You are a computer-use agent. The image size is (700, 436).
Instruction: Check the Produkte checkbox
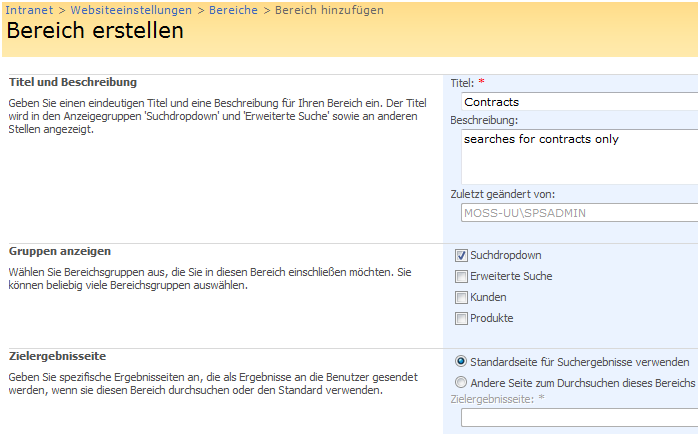[461, 318]
